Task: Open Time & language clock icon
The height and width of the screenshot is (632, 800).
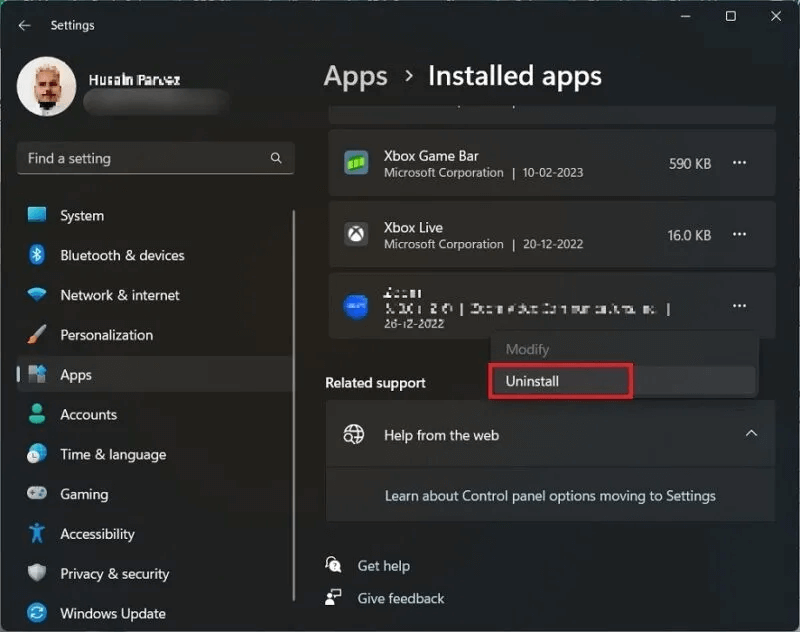Action: tap(37, 453)
